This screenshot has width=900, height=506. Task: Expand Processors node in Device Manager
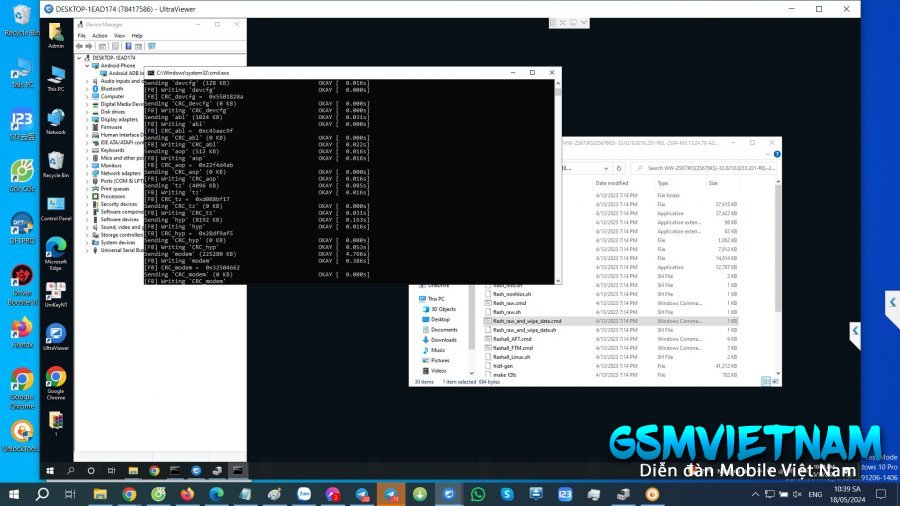click(87, 196)
